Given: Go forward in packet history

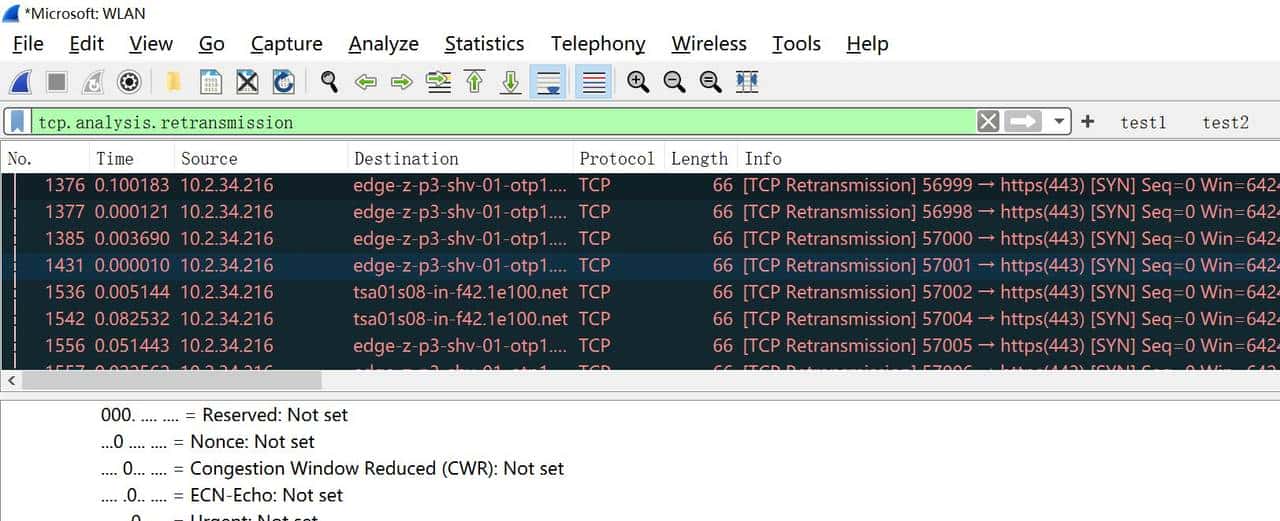Looking at the screenshot, I should (x=402, y=82).
